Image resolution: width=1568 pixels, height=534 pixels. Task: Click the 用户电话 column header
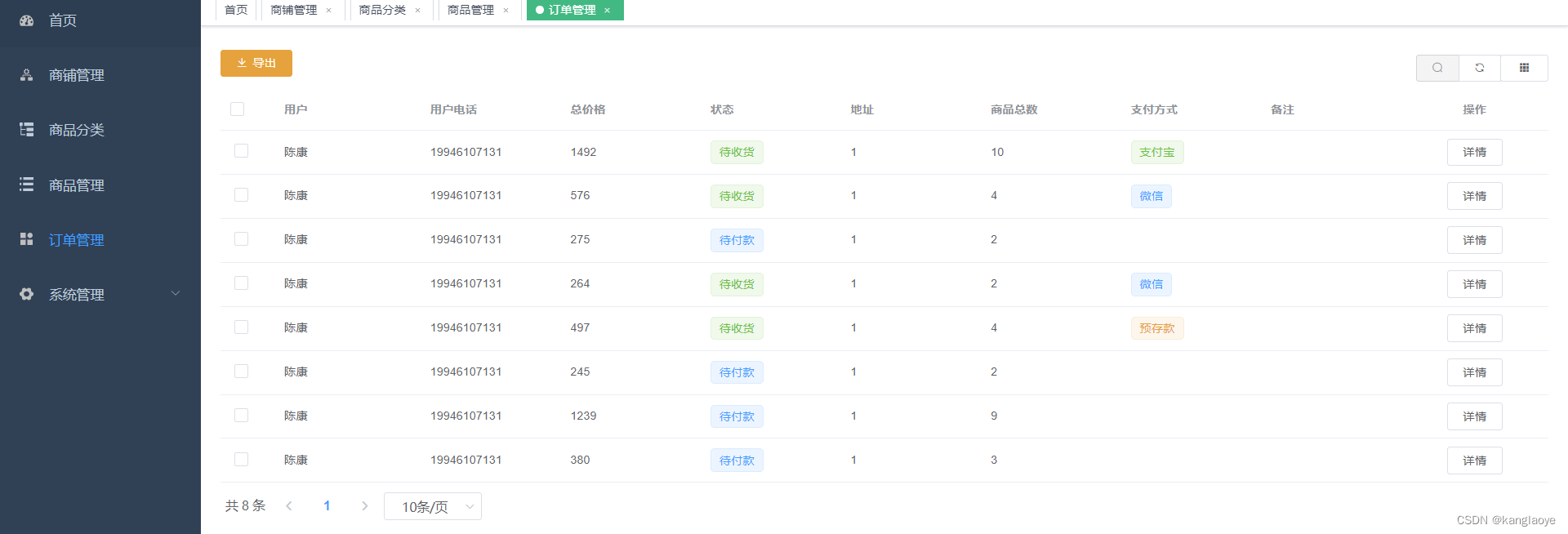(x=454, y=109)
